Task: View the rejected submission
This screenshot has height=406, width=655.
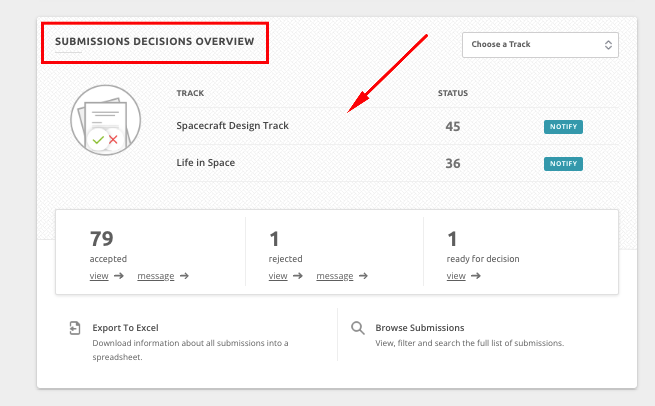Action: [x=278, y=276]
